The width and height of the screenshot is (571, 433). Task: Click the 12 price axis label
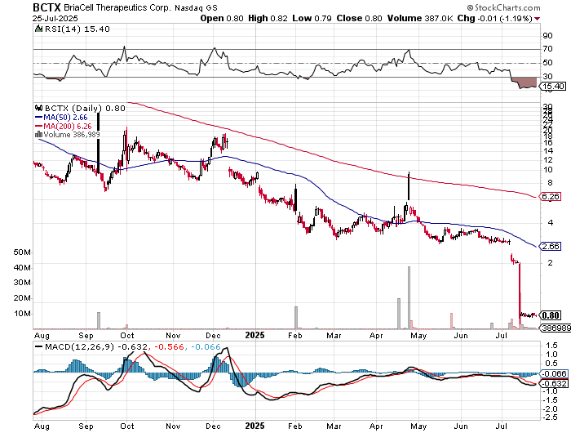click(x=547, y=160)
